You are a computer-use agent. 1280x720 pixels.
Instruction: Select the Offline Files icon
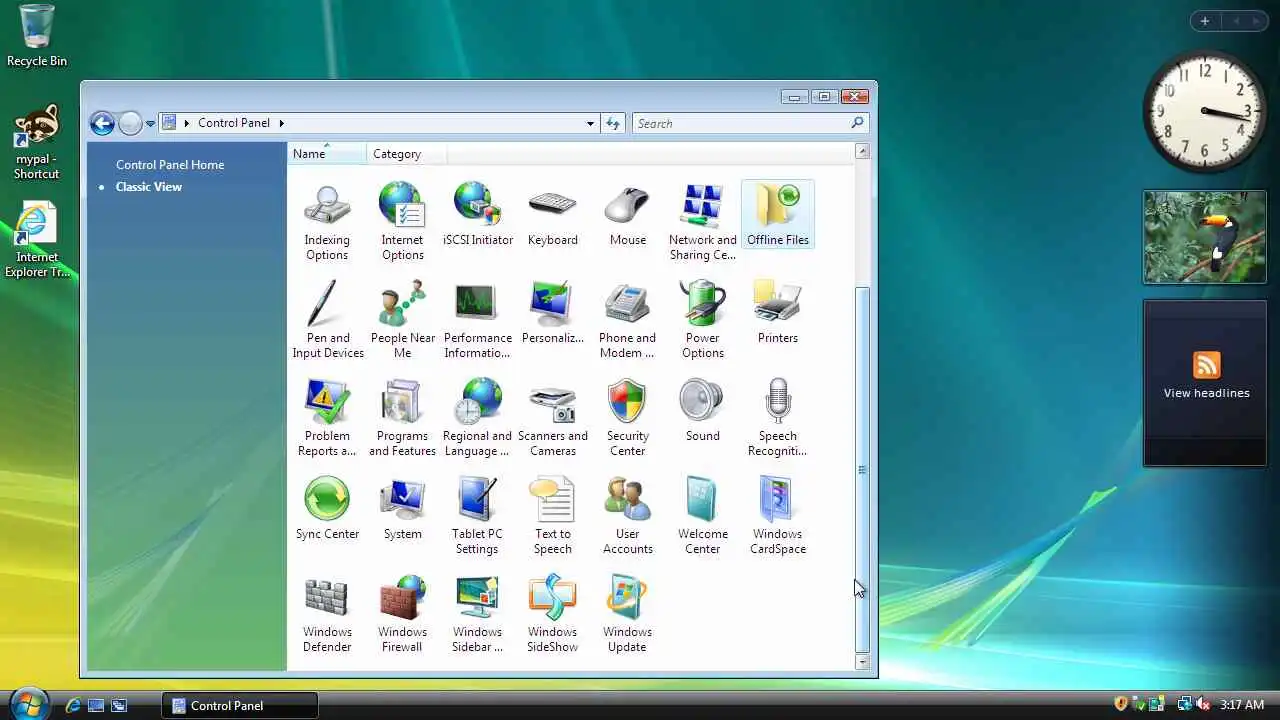pyautogui.click(x=777, y=215)
